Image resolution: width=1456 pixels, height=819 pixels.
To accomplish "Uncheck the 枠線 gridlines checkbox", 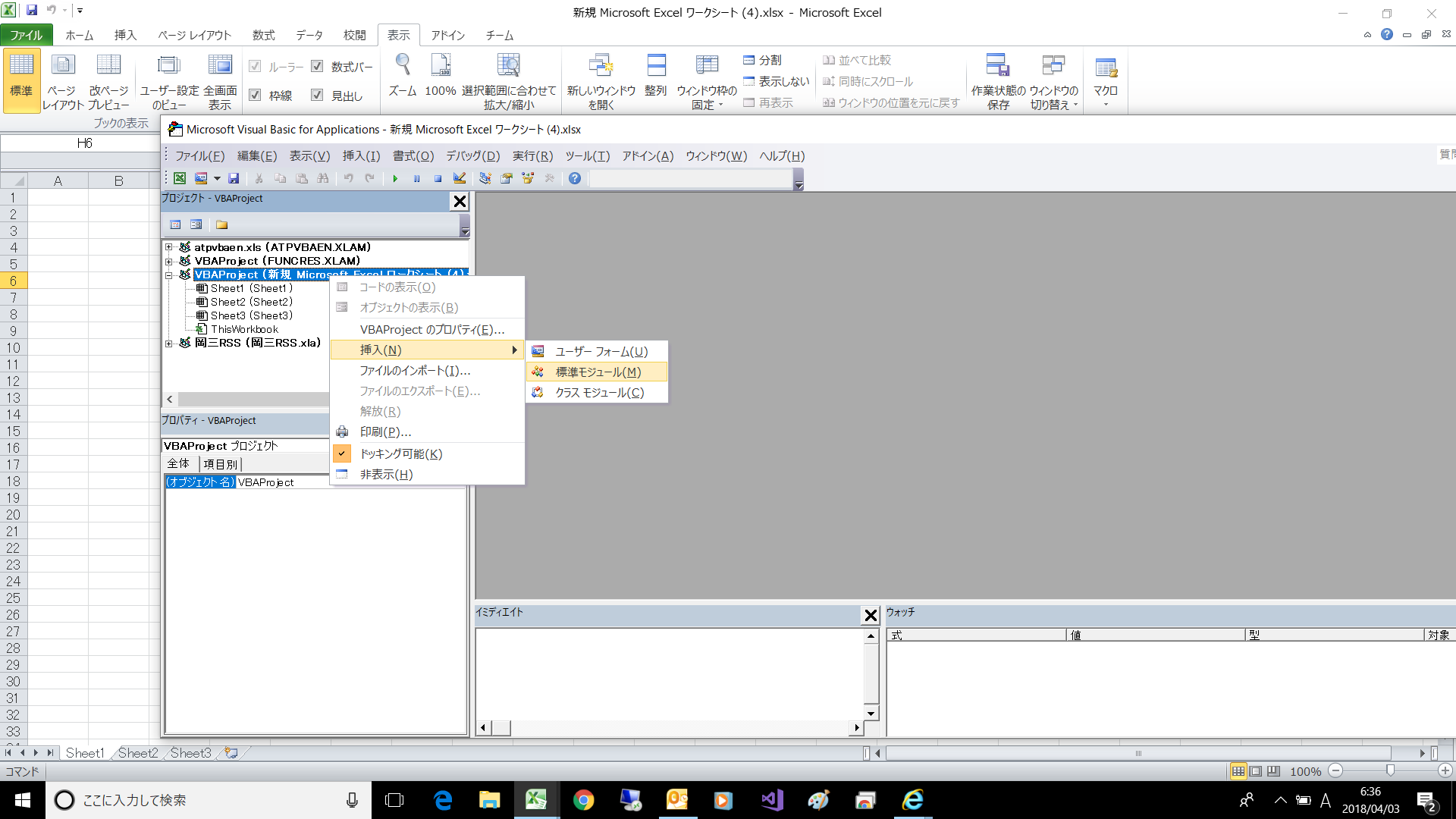I will point(256,96).
